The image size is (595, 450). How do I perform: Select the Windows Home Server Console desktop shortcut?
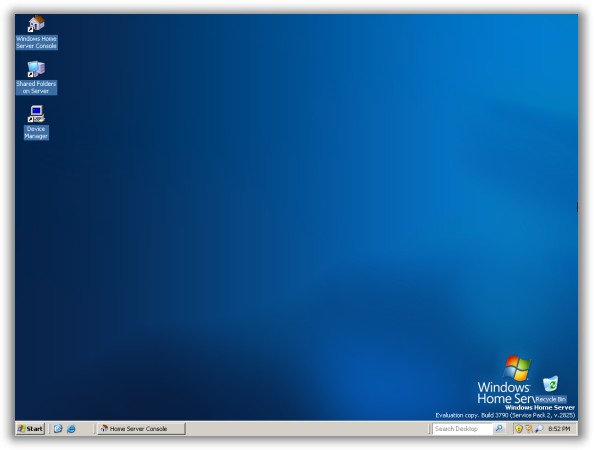click(36, 32)
